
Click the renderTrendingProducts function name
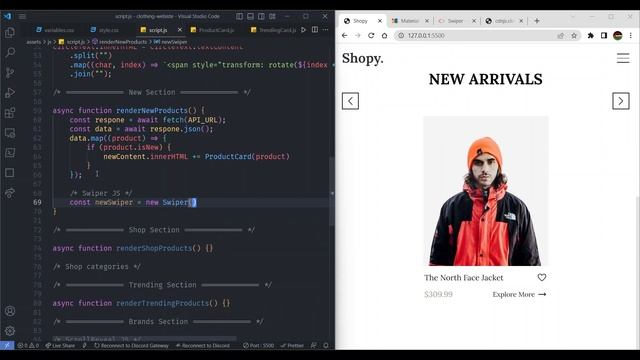point(162,303)
